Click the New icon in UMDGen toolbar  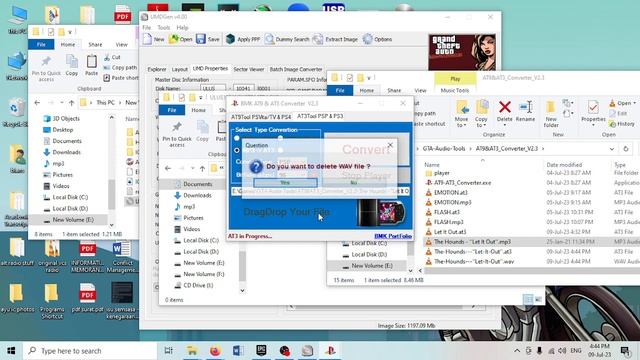point(154,39)
